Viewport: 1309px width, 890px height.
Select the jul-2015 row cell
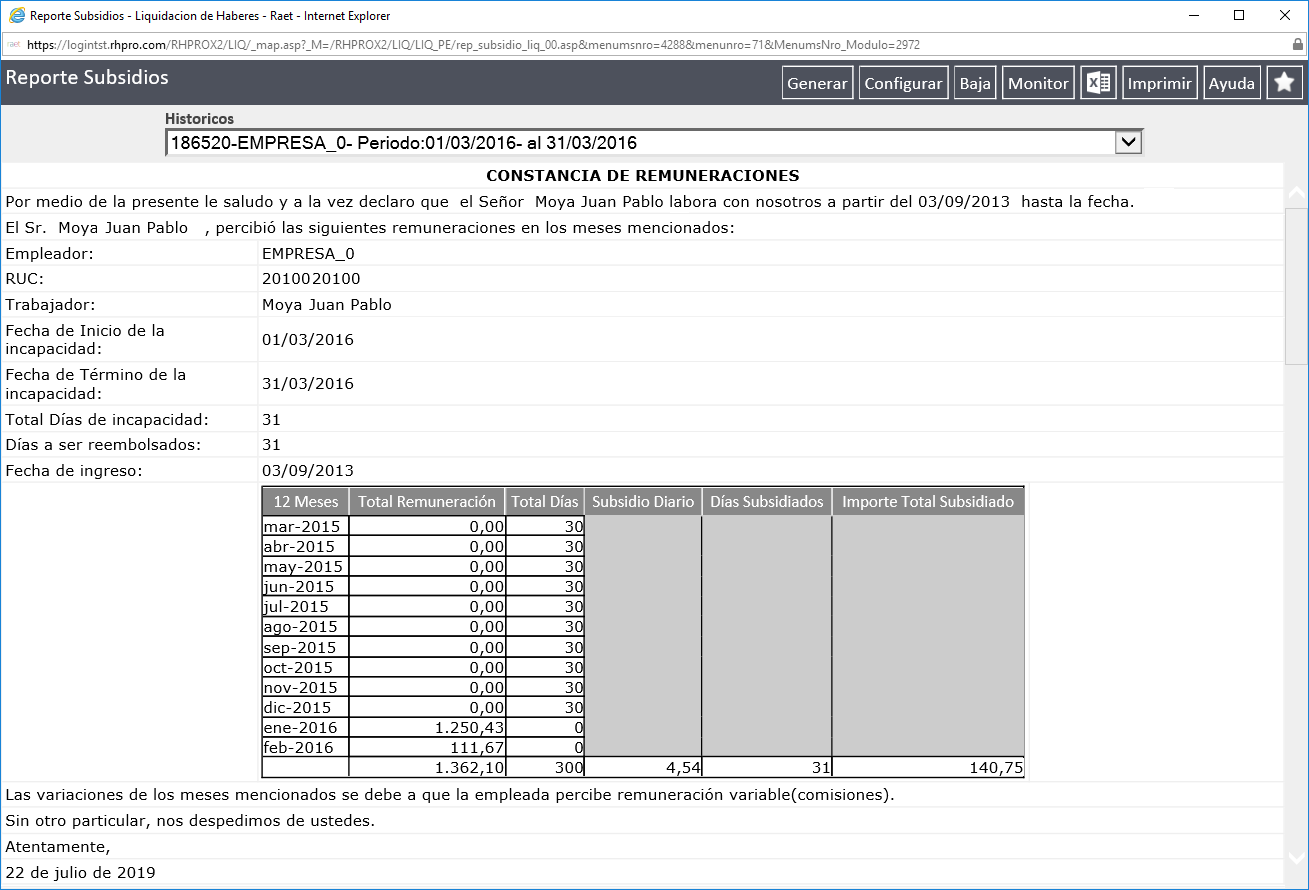[305, 606]
